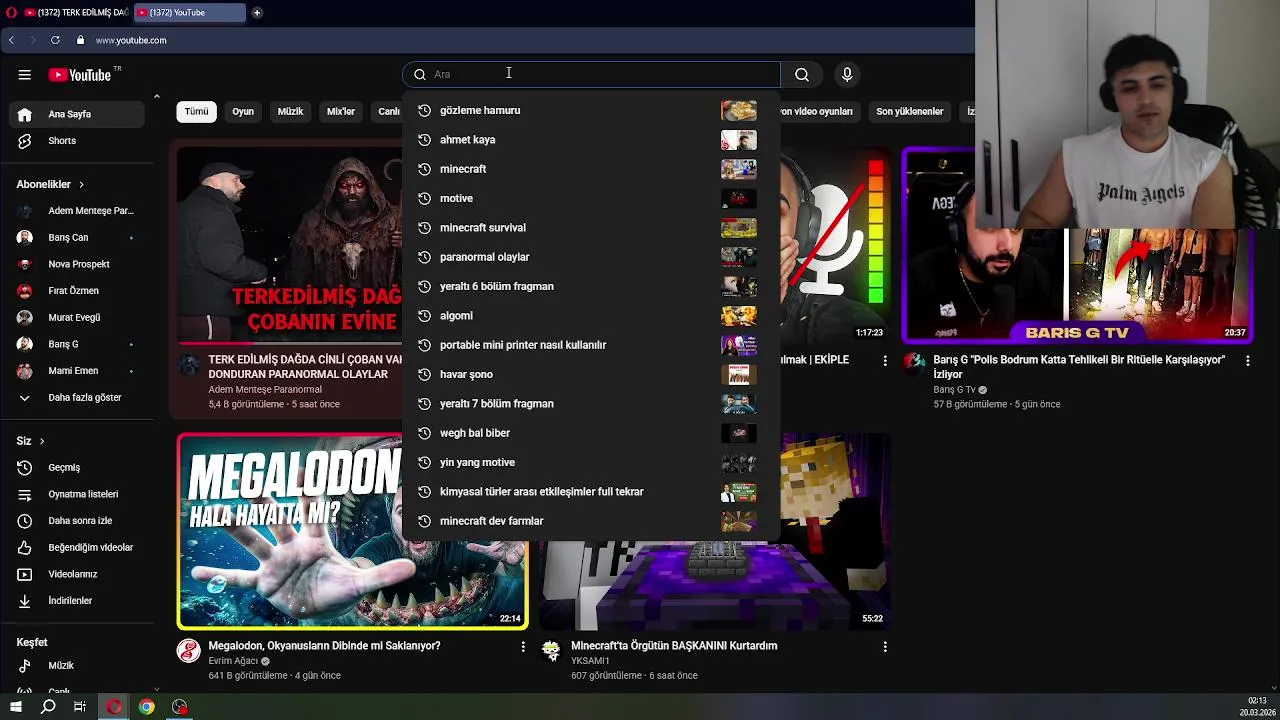The image size is (1280, 720).
Task: Open Nova Prospekt subscription channel
Action: pos(76,264)
